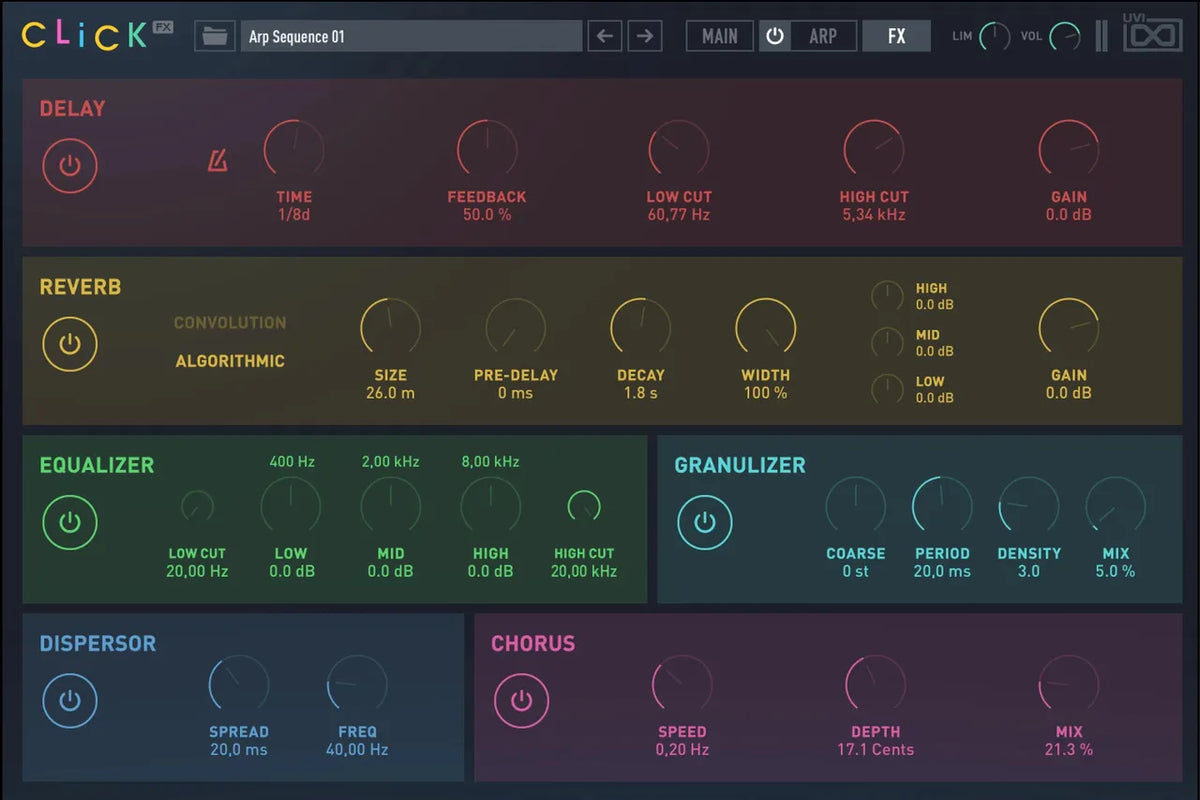The height and width of the screenshot is (800, 1200).
Task: Switch to the MAIN tab
Action: pos(720,36)
